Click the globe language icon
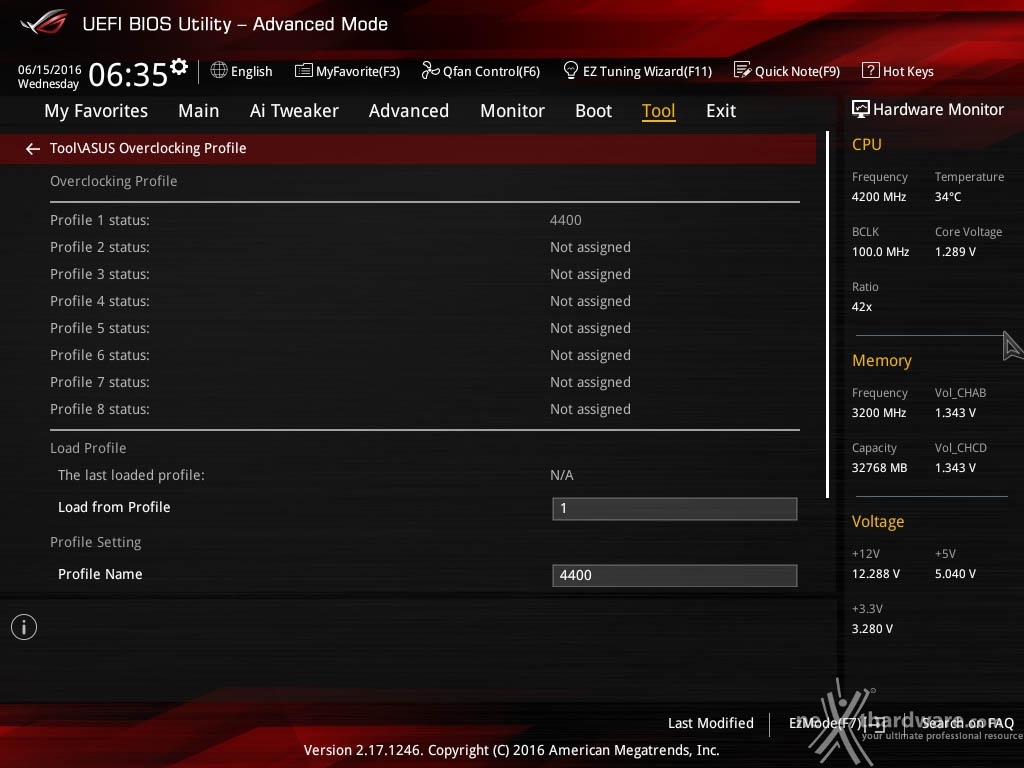The image size is (1024, 768). (219, 70)
